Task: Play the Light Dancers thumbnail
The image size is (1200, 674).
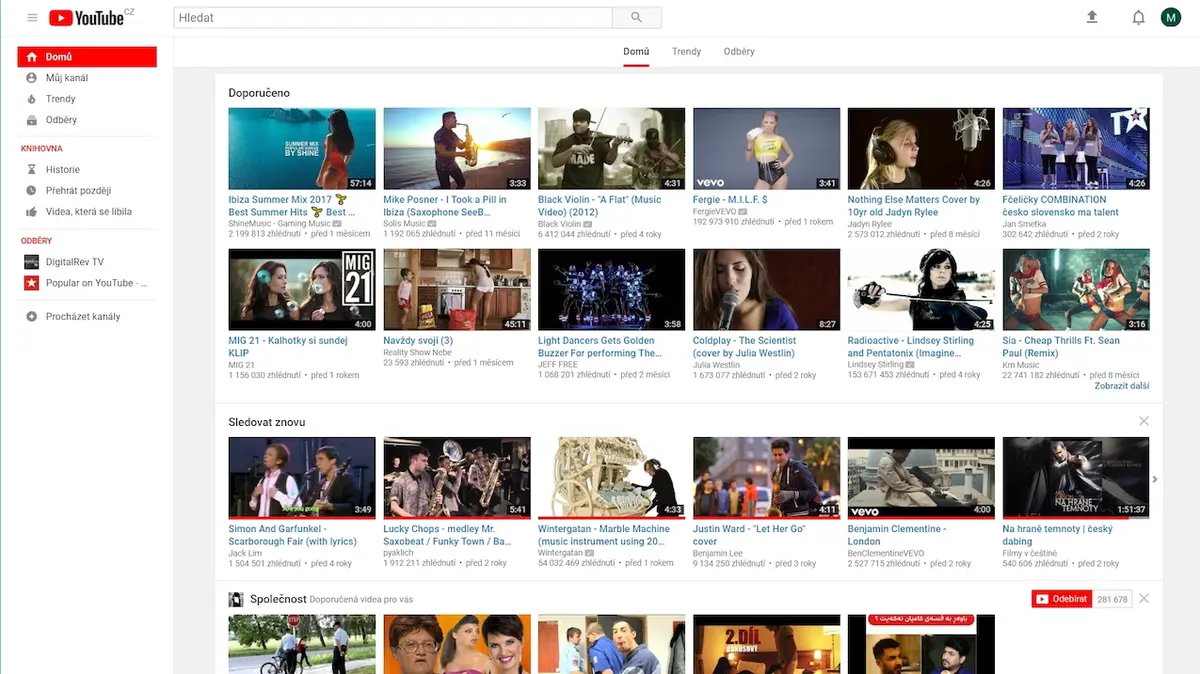Action: tap(612, 290)
